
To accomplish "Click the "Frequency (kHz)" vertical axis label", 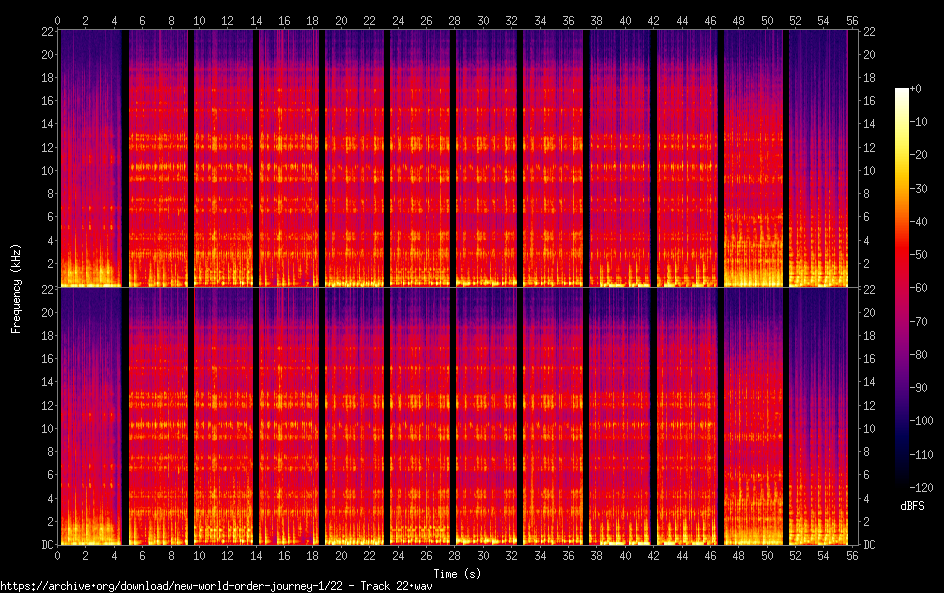I will (x=16, y=288).
